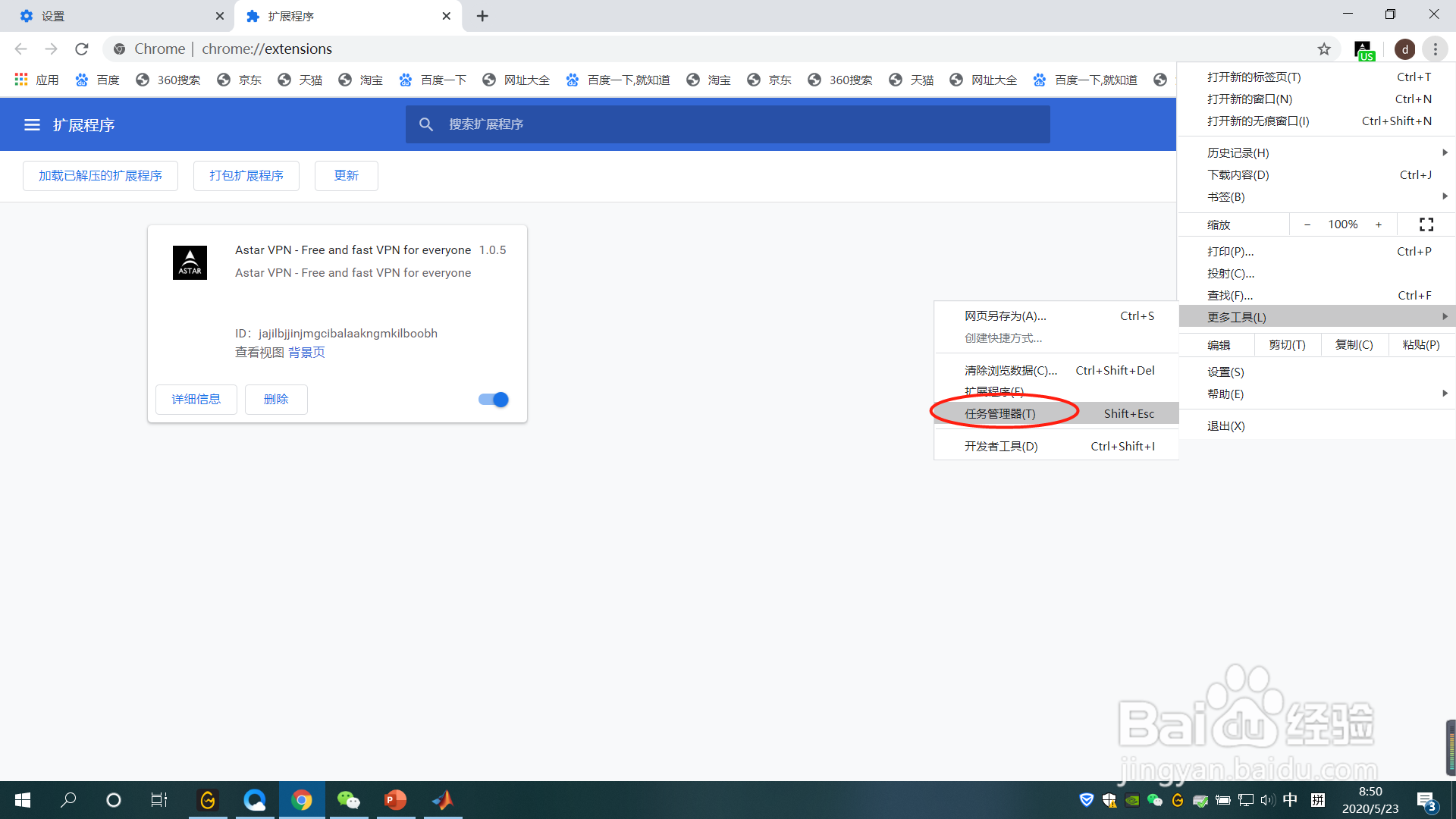This screenshot has width=1456, height=819.
Task: Select 开发者工具(D) menu item
Action: pos(1001,447)
